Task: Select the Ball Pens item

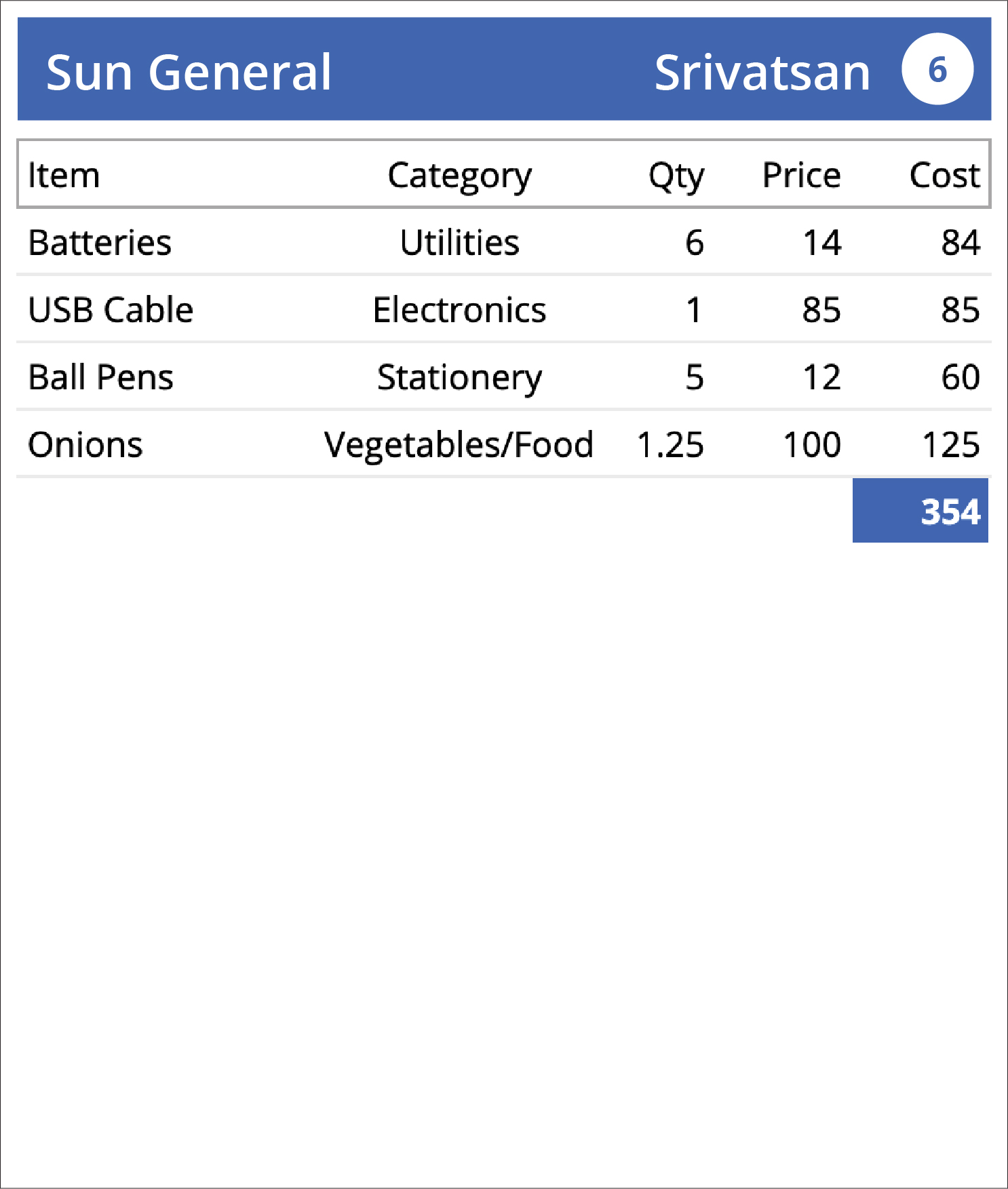Action: tap(100, 377)
